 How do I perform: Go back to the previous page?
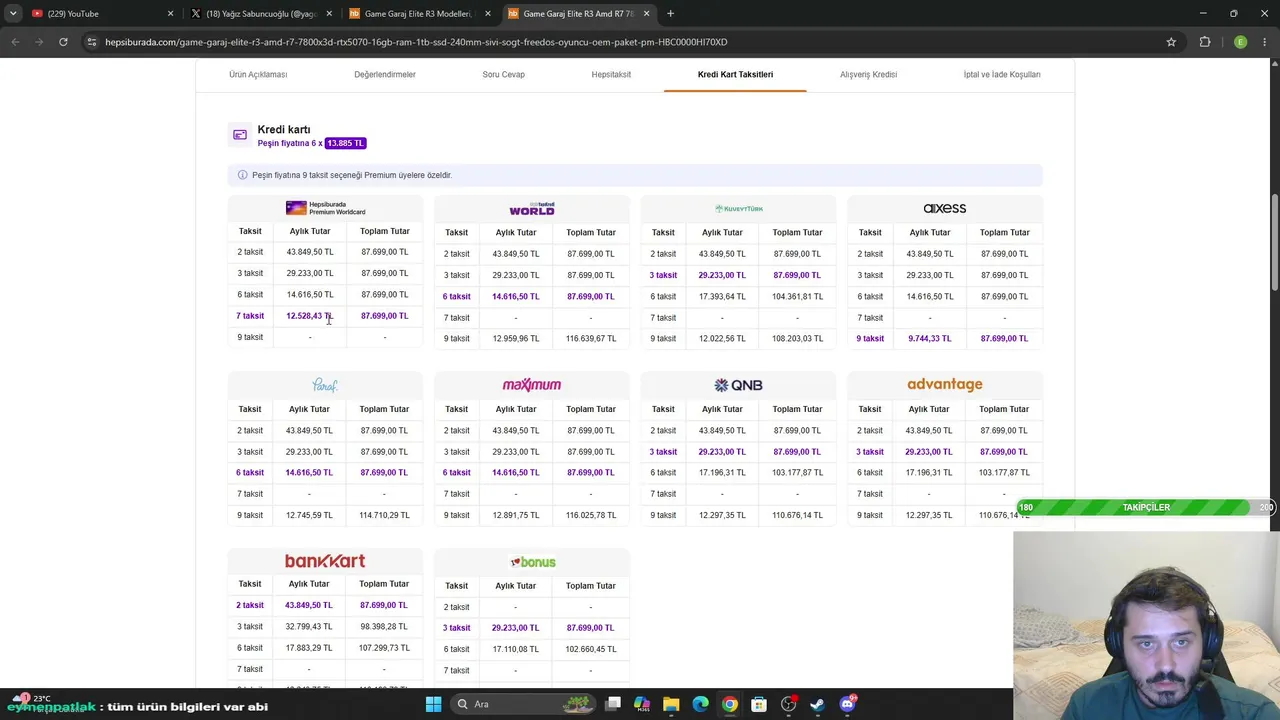(15, 42)
